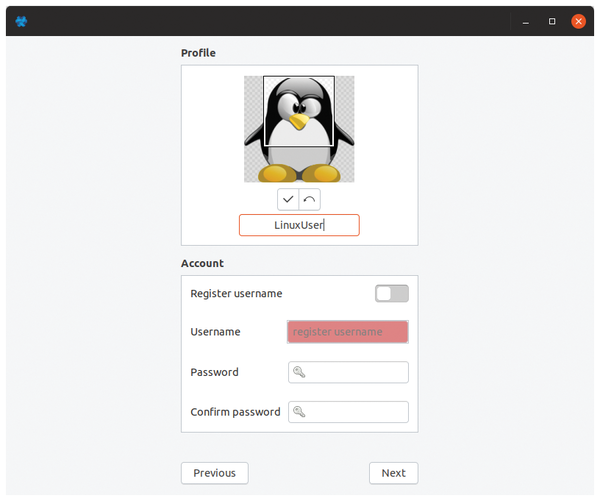Image resolution: width=600 pixels, height=501 pixels.
Task: Click key icon in Confirm password field
Action: (299, 412)
